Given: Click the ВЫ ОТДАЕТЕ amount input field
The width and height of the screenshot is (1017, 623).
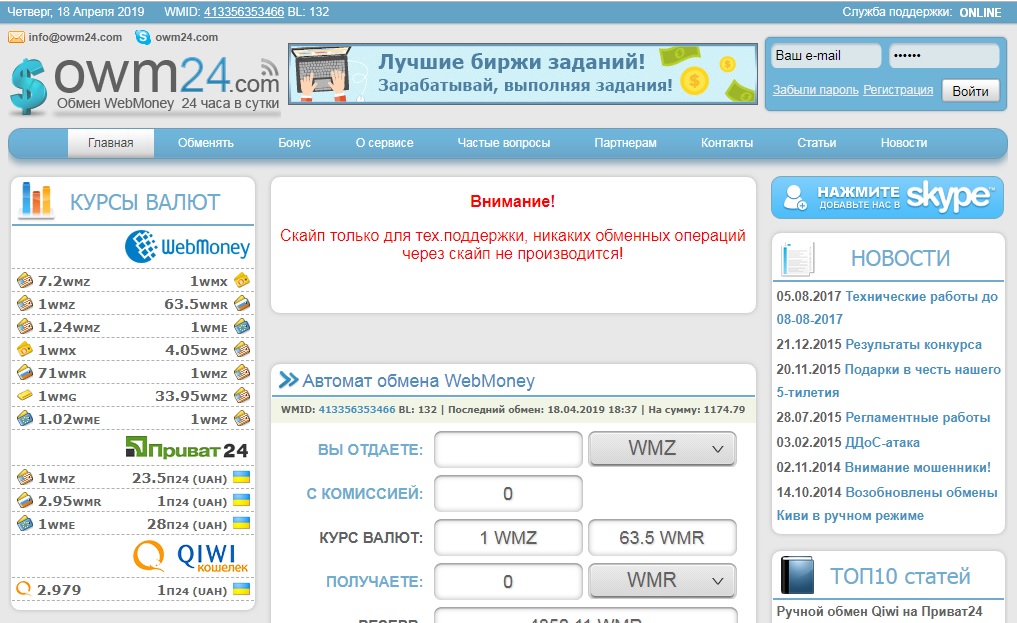Looking at the screenshot, I should coord(508,450).
